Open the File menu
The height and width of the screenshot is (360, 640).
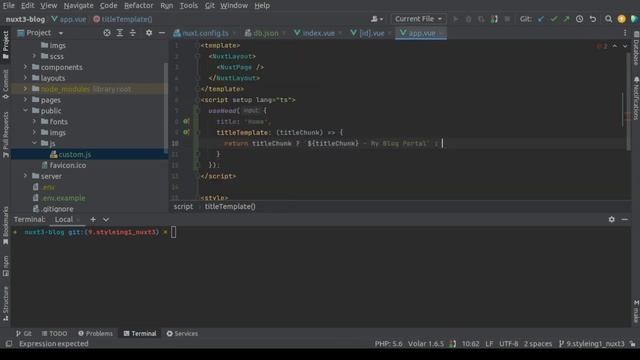click(9, 5)
